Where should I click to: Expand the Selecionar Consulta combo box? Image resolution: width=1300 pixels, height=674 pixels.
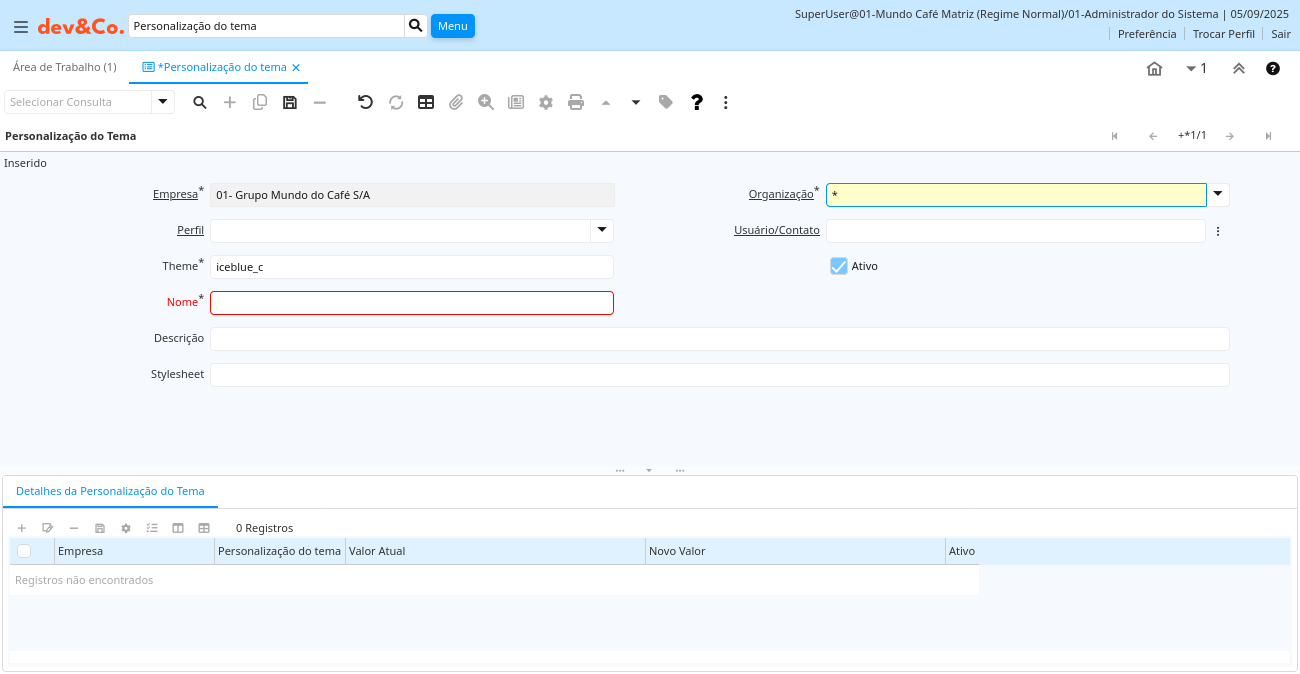click(x=163, y=102)
